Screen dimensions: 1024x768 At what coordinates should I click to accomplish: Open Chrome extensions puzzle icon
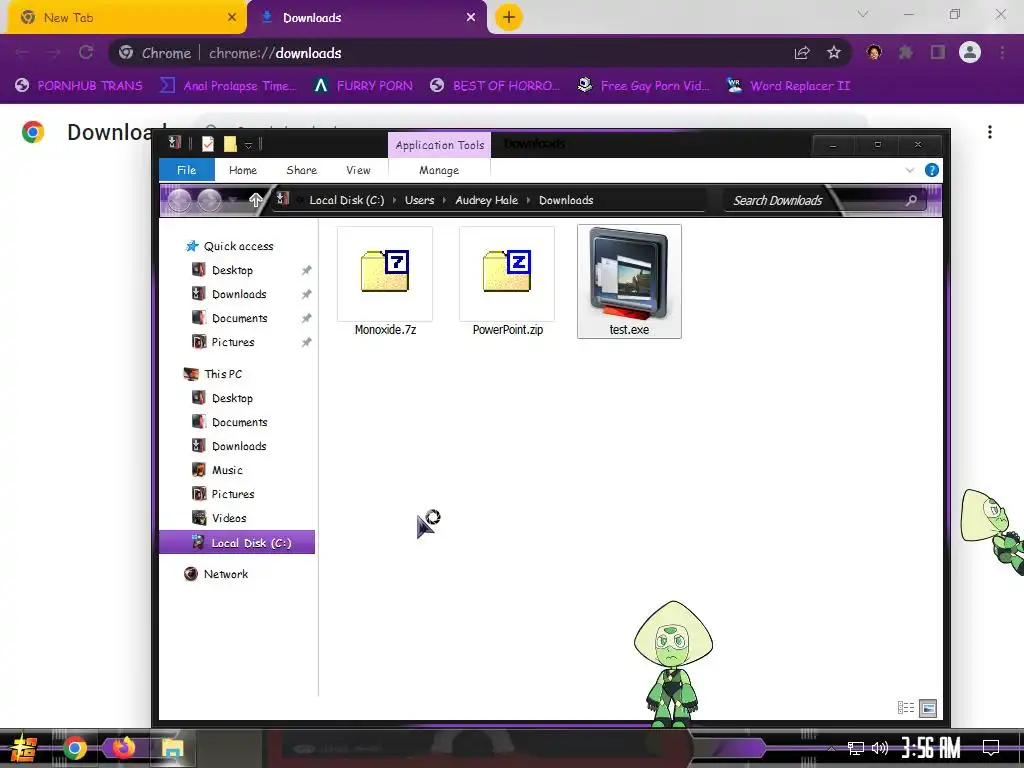click(906, 52)
